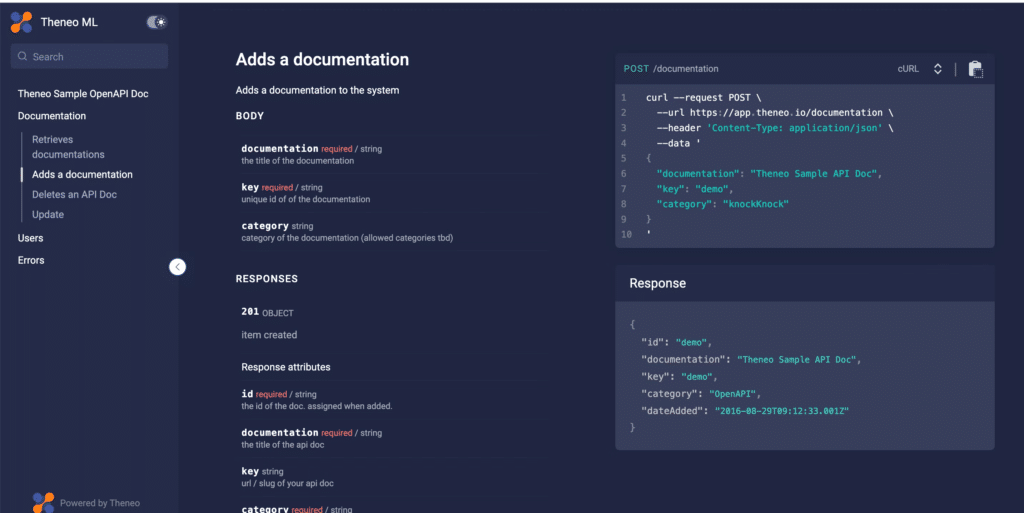The width and height of the screenshot is (1024, 513).
Task: Open Deletes an API Doc item
Action: 74,194
